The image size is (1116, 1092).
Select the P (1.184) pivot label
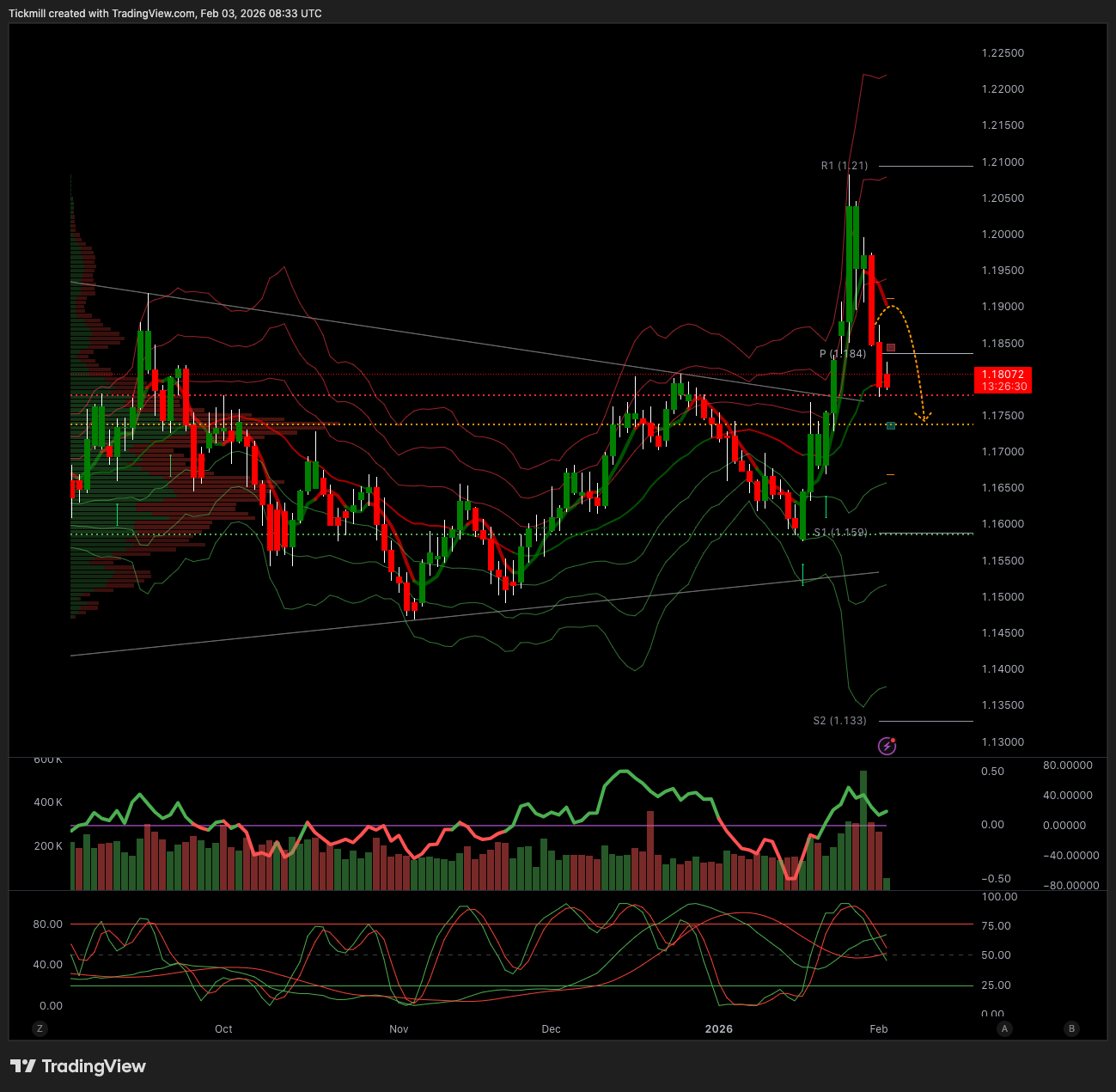click(x=842, y=354)
